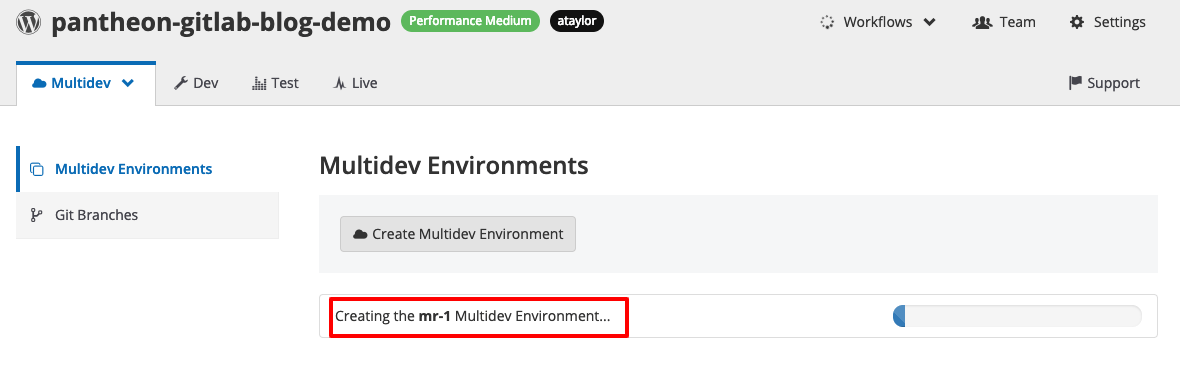Click the Performance Medium badge
Viewport: 1180px width, 368px height.
point(470,21)
